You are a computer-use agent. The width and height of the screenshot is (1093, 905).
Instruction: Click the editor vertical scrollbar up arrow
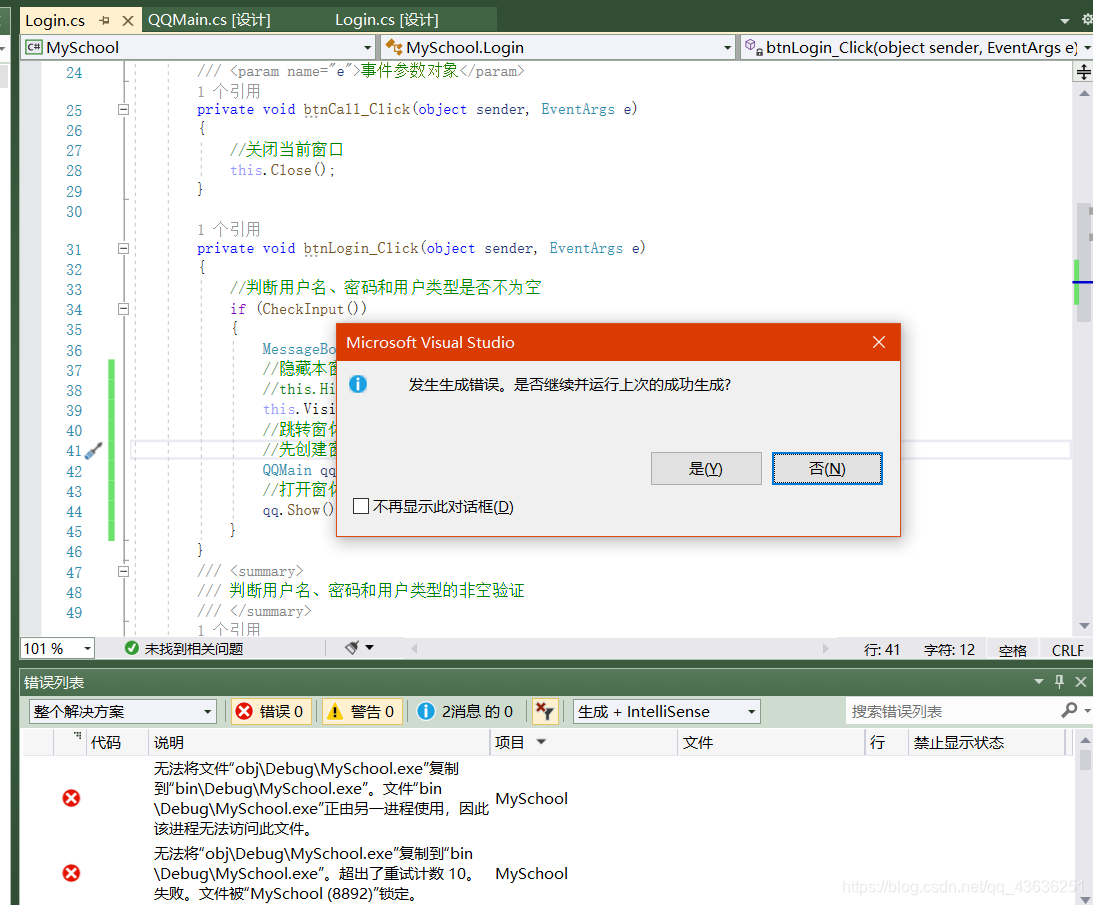click(1084, 93)
